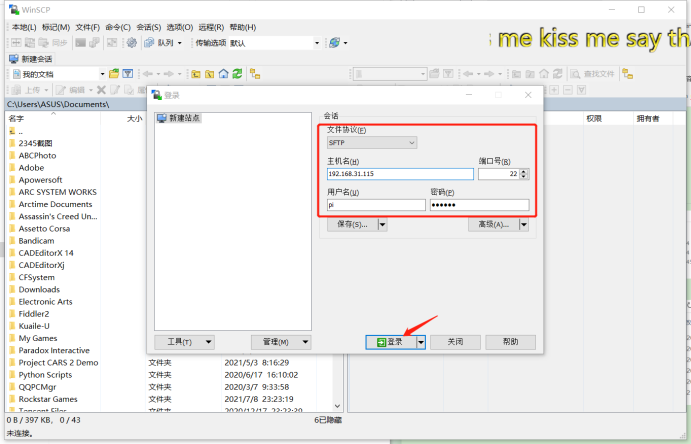This screenshot has width=691, height=444.
Task: Refresh the remote panel icon
Action: point(558,74)
